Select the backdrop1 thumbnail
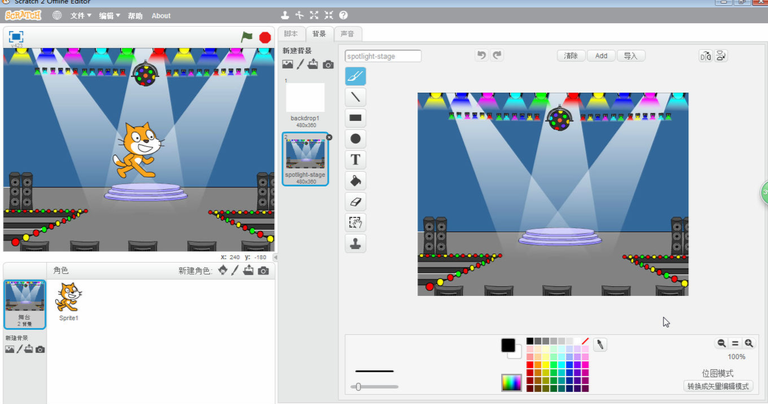The width and height of the screenshot is (768, 404). pyautogui.click(x=305, y=102)
